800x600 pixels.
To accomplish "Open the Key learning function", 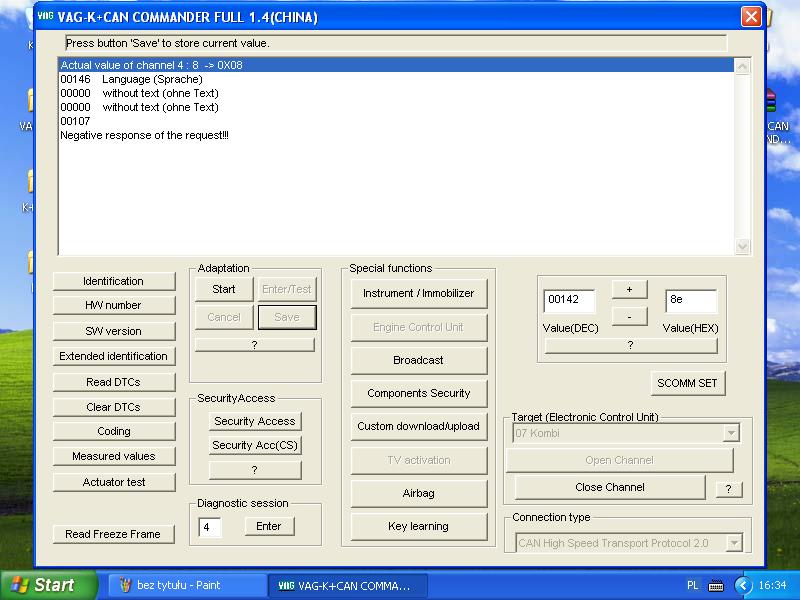I will pos(418,527).
